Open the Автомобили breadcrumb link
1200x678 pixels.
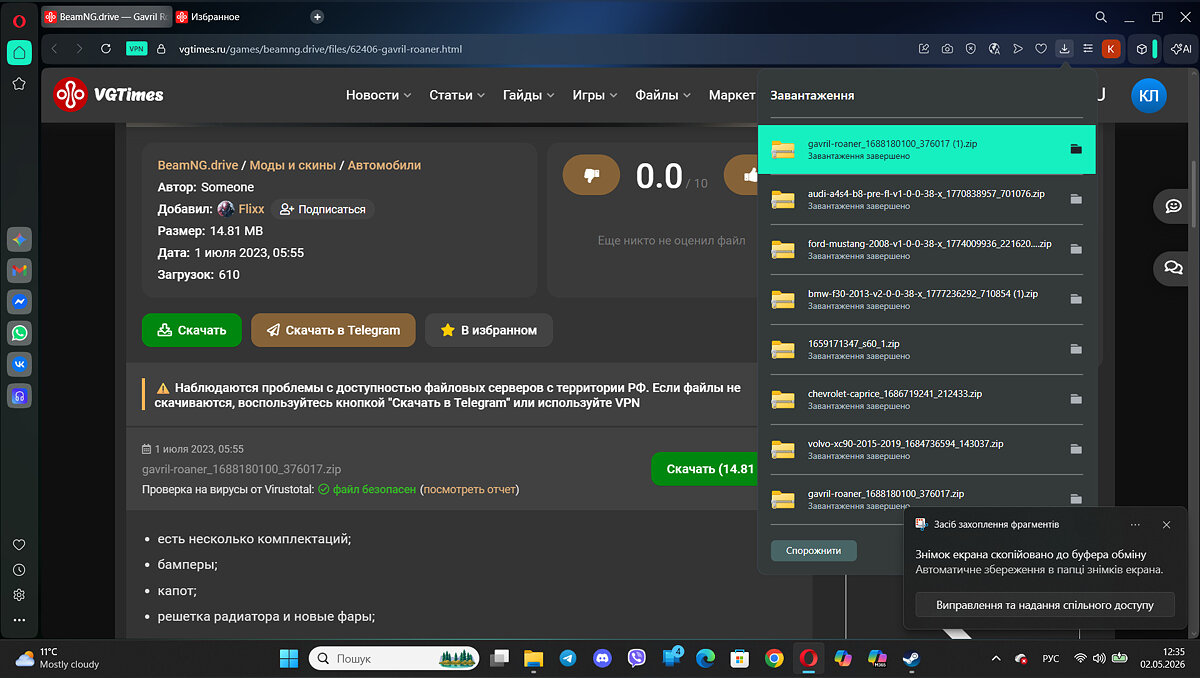click(384, 165)
